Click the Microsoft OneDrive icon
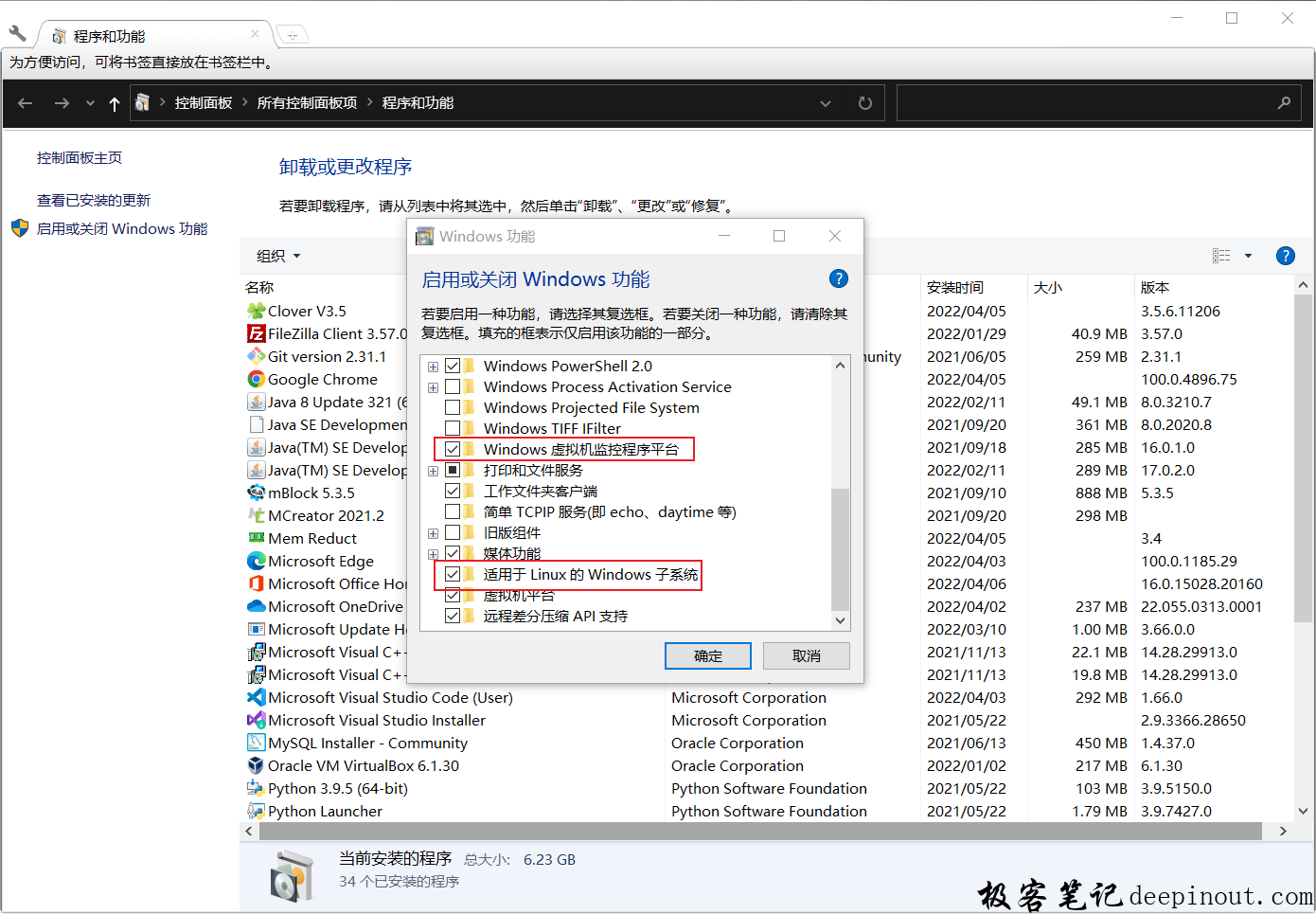 click(x=256, y=606)
